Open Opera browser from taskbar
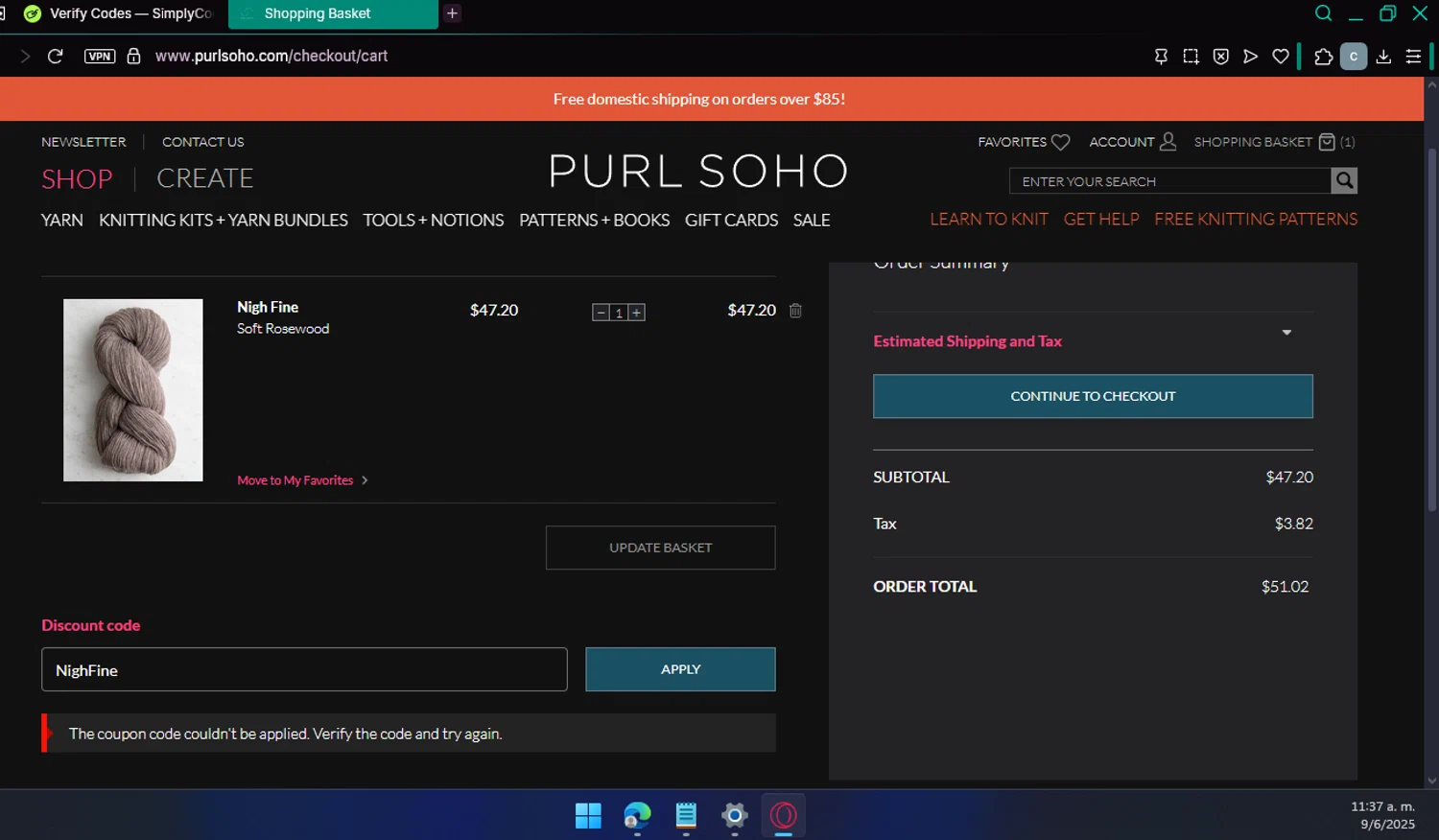Viewport: 1439px width, 840px height. point(784,816)
